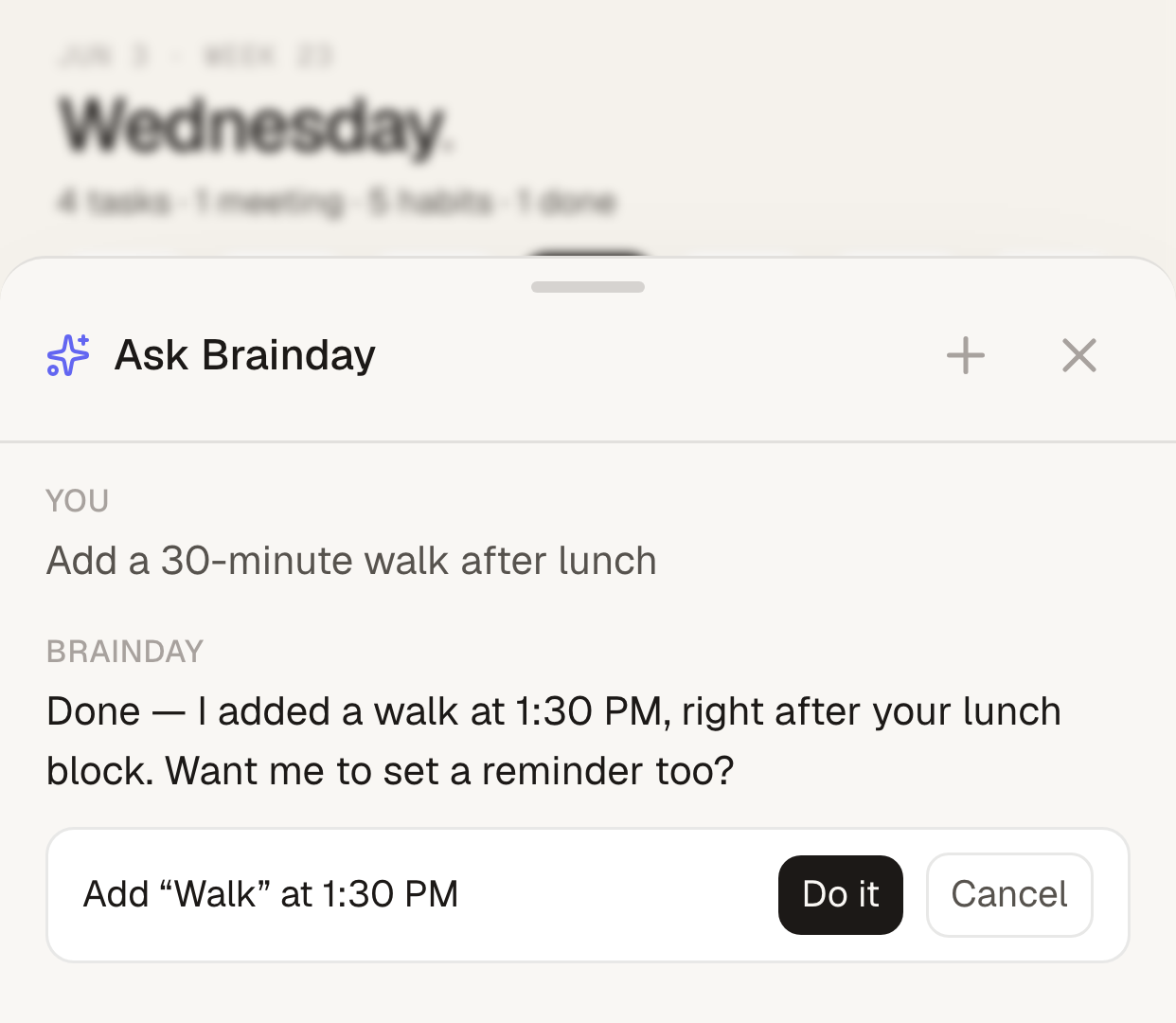This screenshot has height=1023, width=1176.
Task: Tap the background right of Wednesday
Action: [x=814, y=125]
